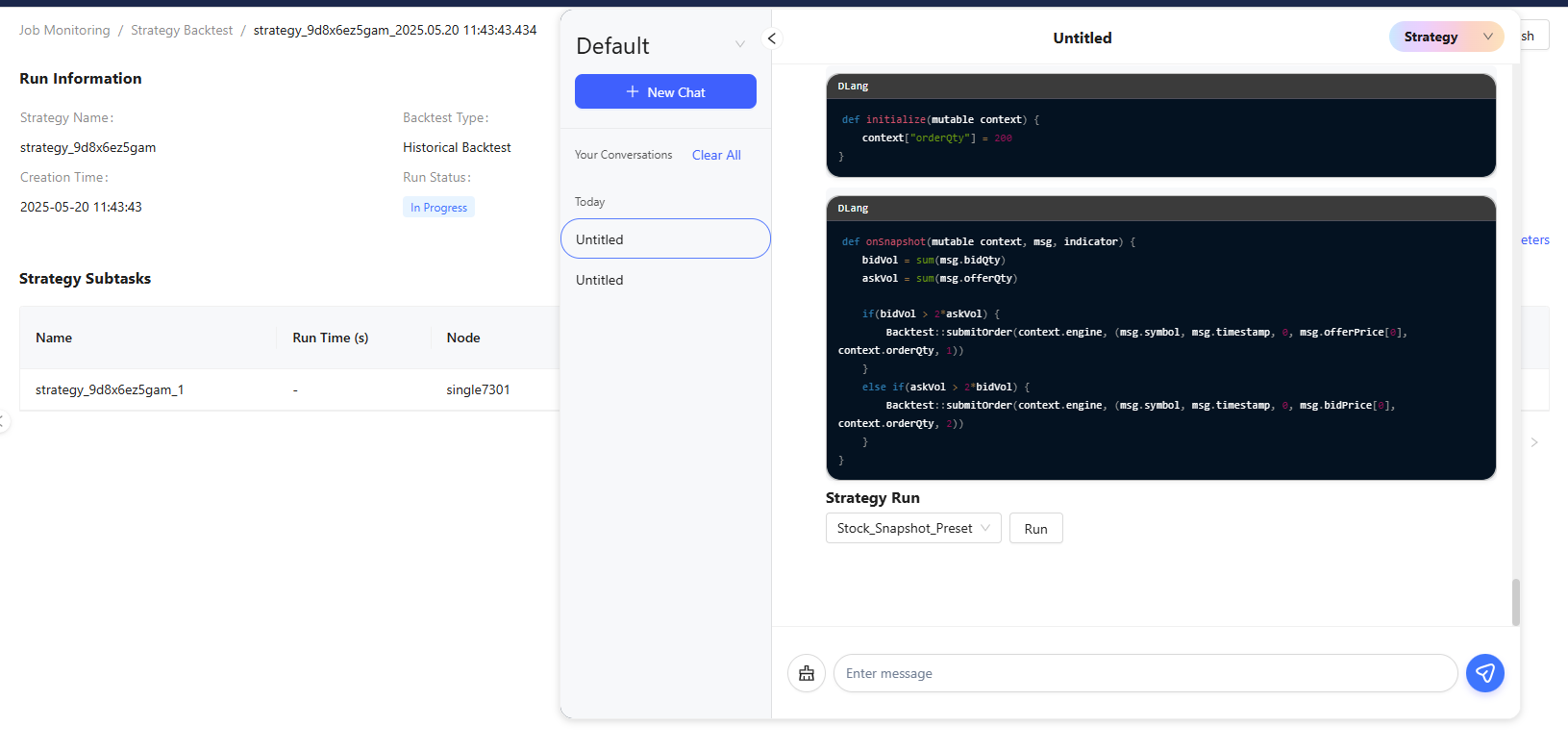The image size is (1568, 751).
Task: Click the Node column header
Action: coord(463,338)
